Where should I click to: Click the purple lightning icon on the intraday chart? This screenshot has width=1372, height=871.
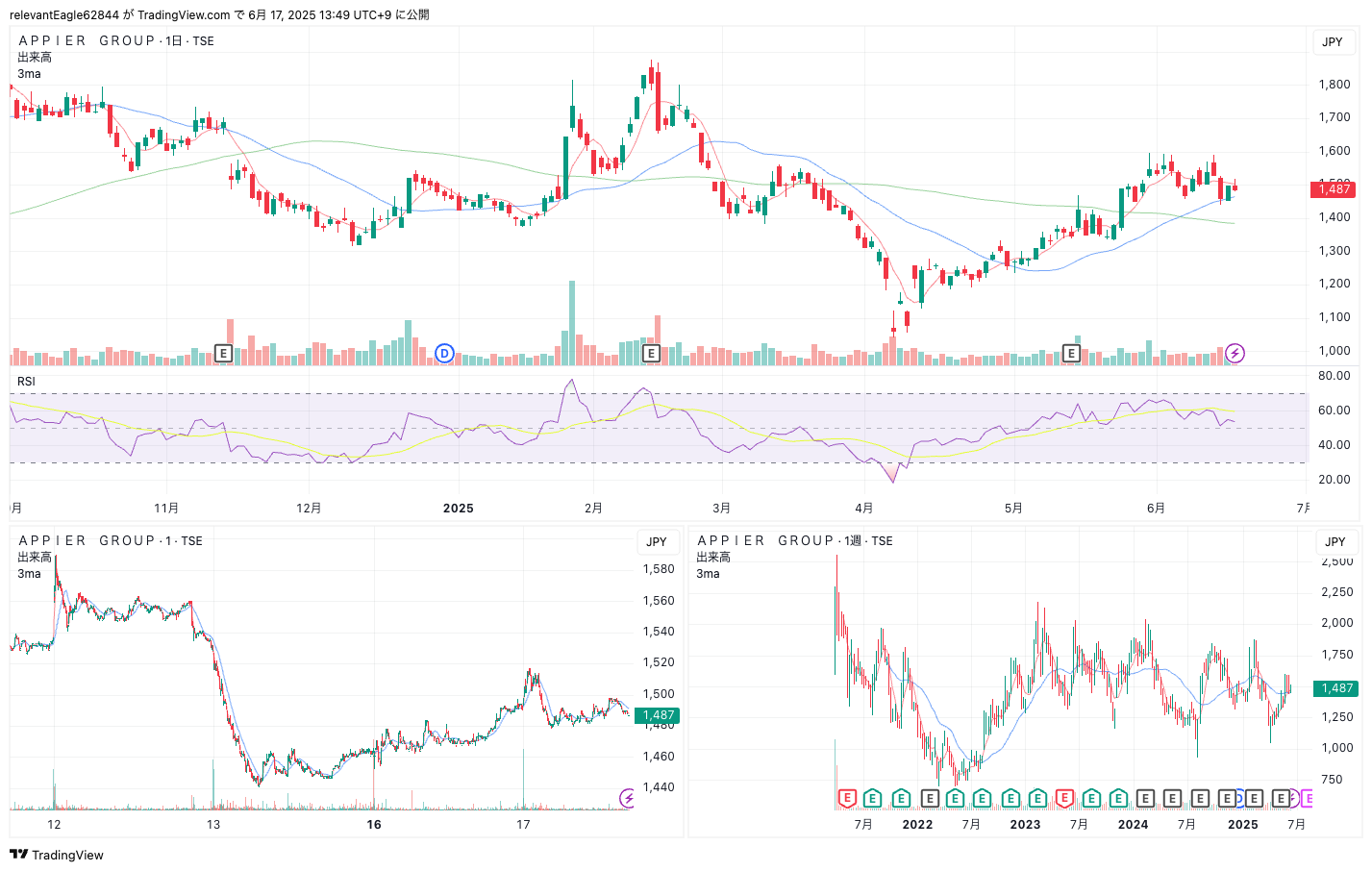click(628, 798)
